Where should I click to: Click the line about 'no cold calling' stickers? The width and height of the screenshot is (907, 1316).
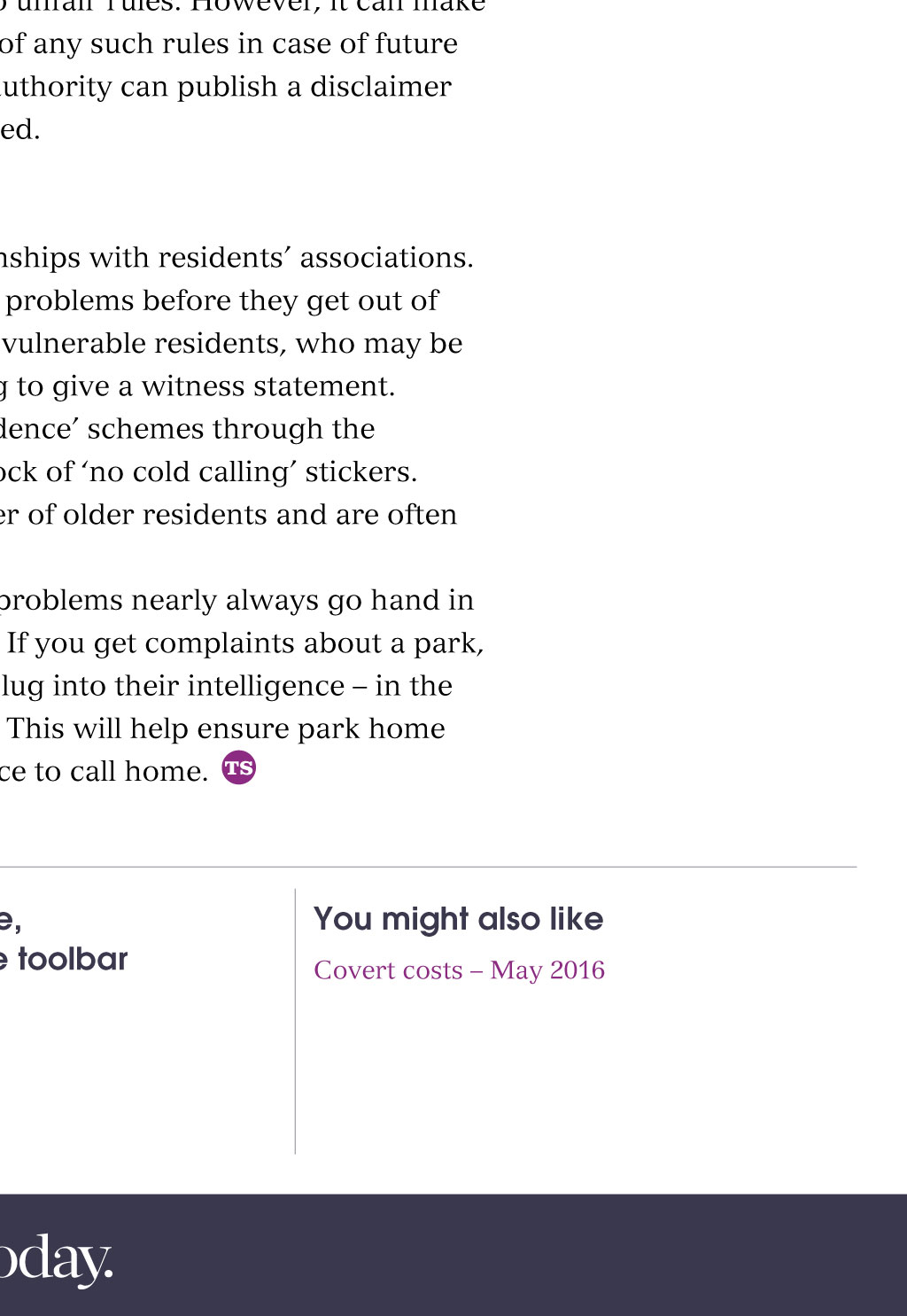(x=208, y=472)
